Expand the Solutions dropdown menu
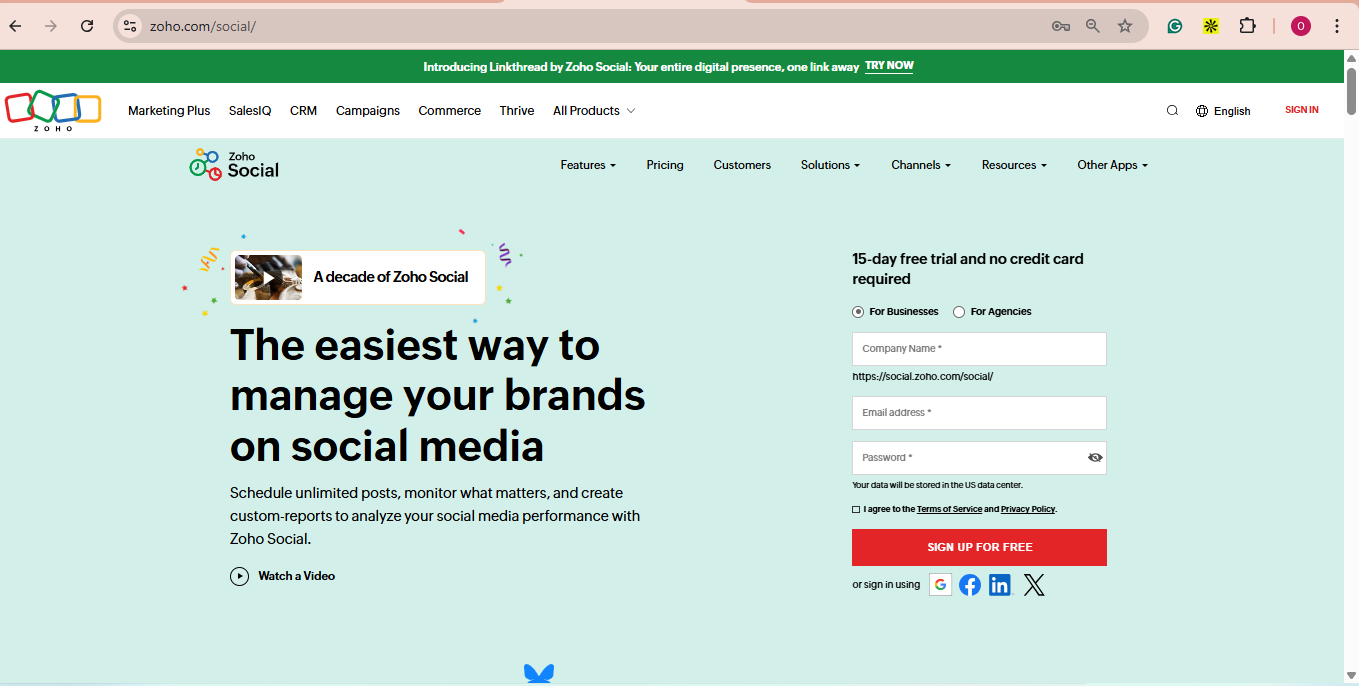Image resolution: width=1359 pixels, height=686 pixels. (x=830, y=165)
